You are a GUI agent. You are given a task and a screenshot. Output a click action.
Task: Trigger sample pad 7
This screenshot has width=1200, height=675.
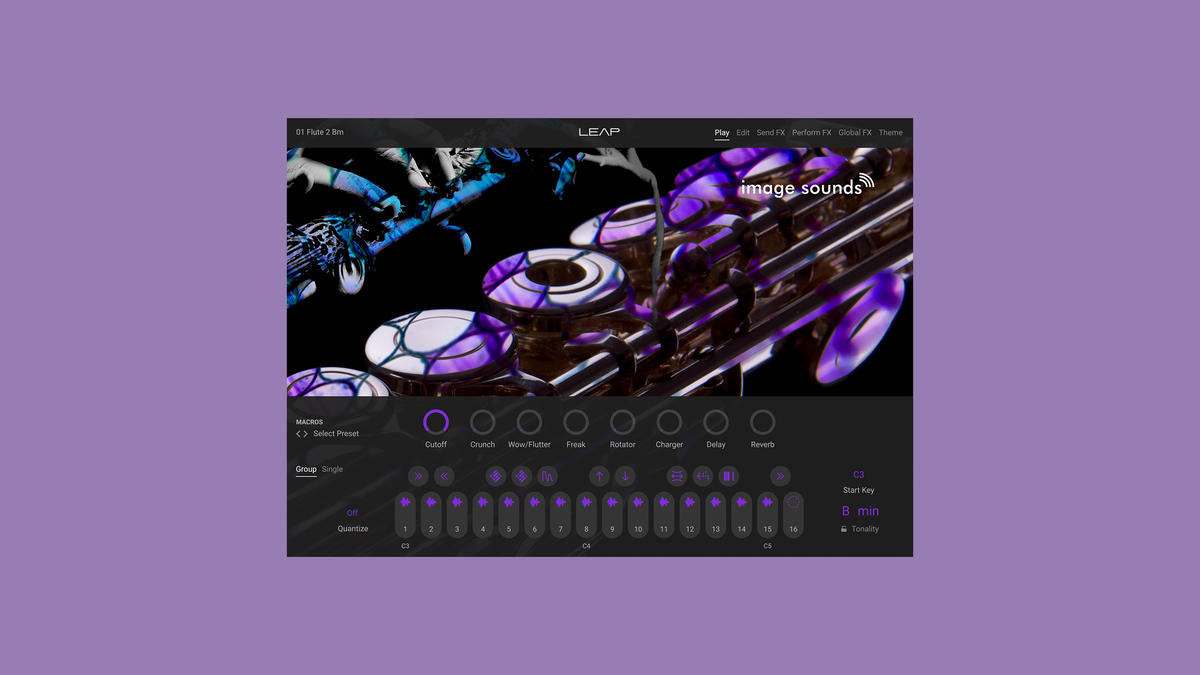tap(561, 515)
